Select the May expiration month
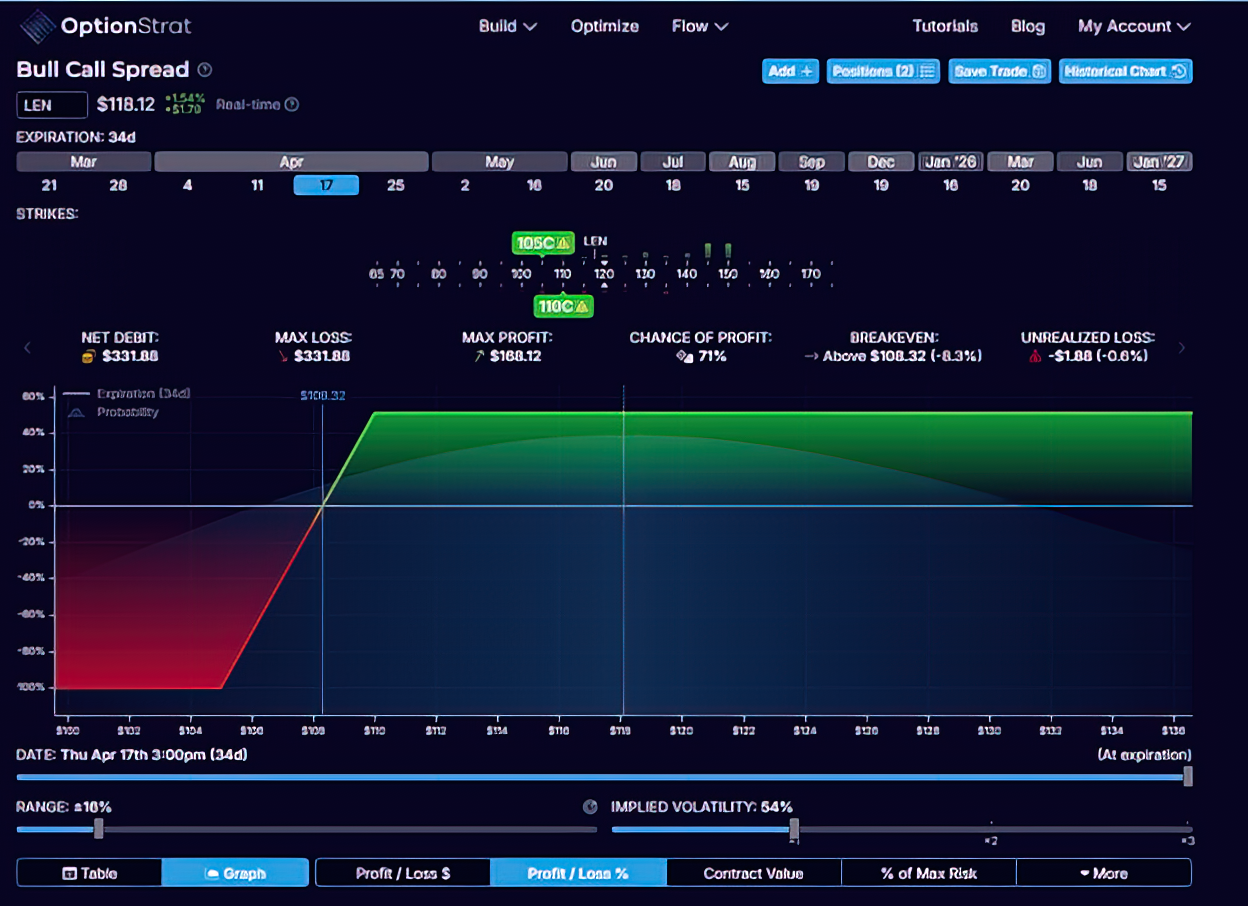This screenshot has width=1248, height=906. pyautogui.click(x=499, y=161)
